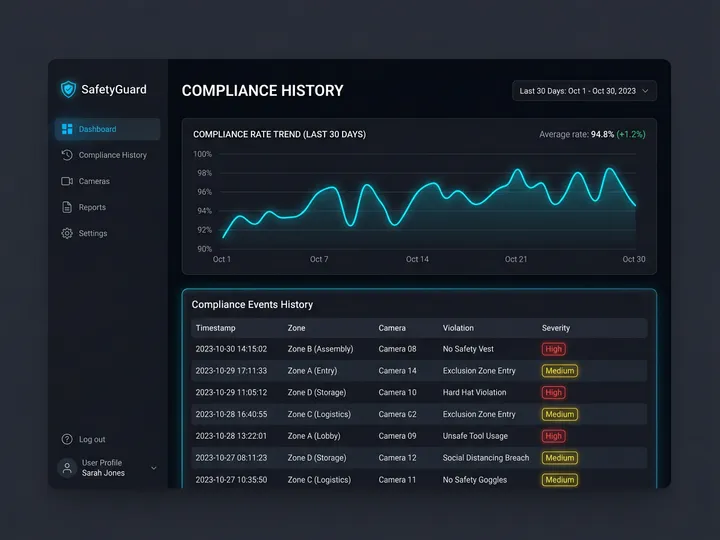720x540 pixels.
Task: Click No Safety Vest violation text
Action: point(468,349)
